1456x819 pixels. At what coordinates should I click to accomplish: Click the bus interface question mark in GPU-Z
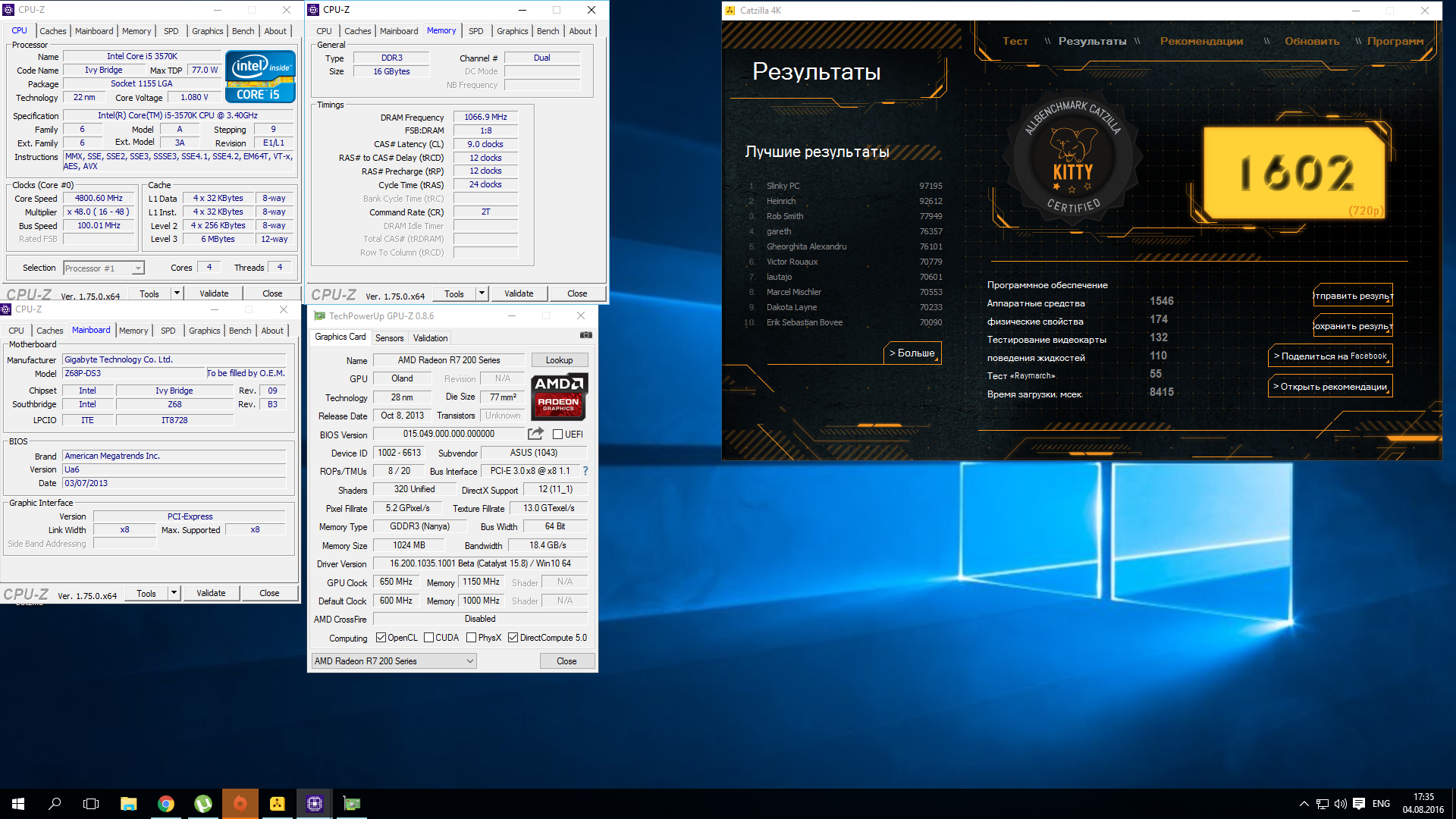point(585,471)
